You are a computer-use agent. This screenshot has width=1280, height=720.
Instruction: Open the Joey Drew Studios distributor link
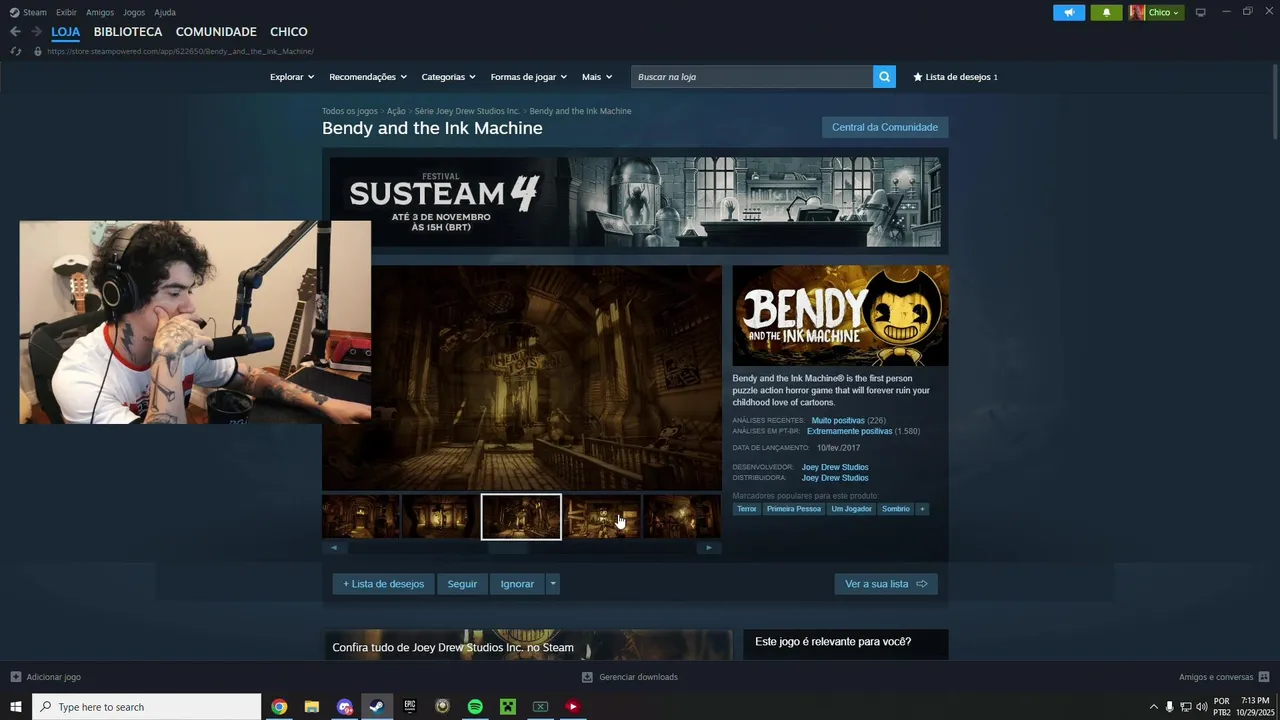(x=835, y=478)
